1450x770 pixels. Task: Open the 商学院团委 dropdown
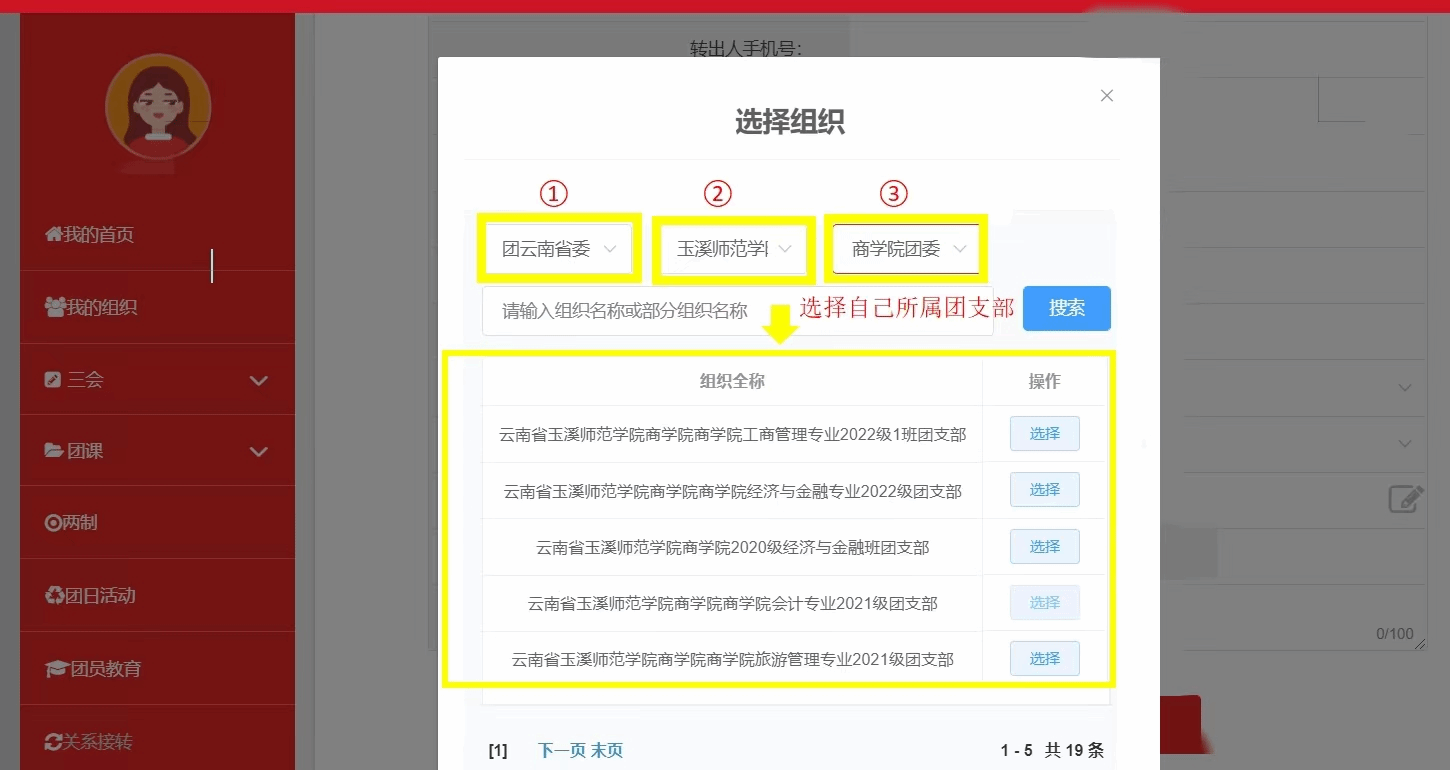click(906, 249)
